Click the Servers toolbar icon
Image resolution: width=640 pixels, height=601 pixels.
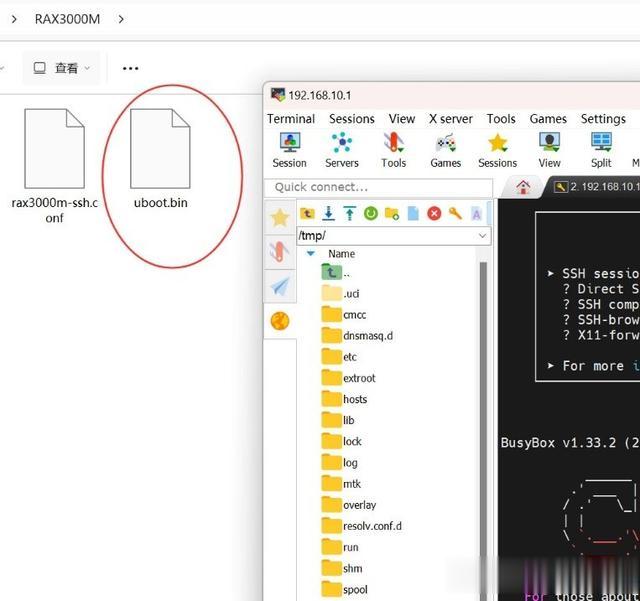pyautogui.click(x=342, y=150)
